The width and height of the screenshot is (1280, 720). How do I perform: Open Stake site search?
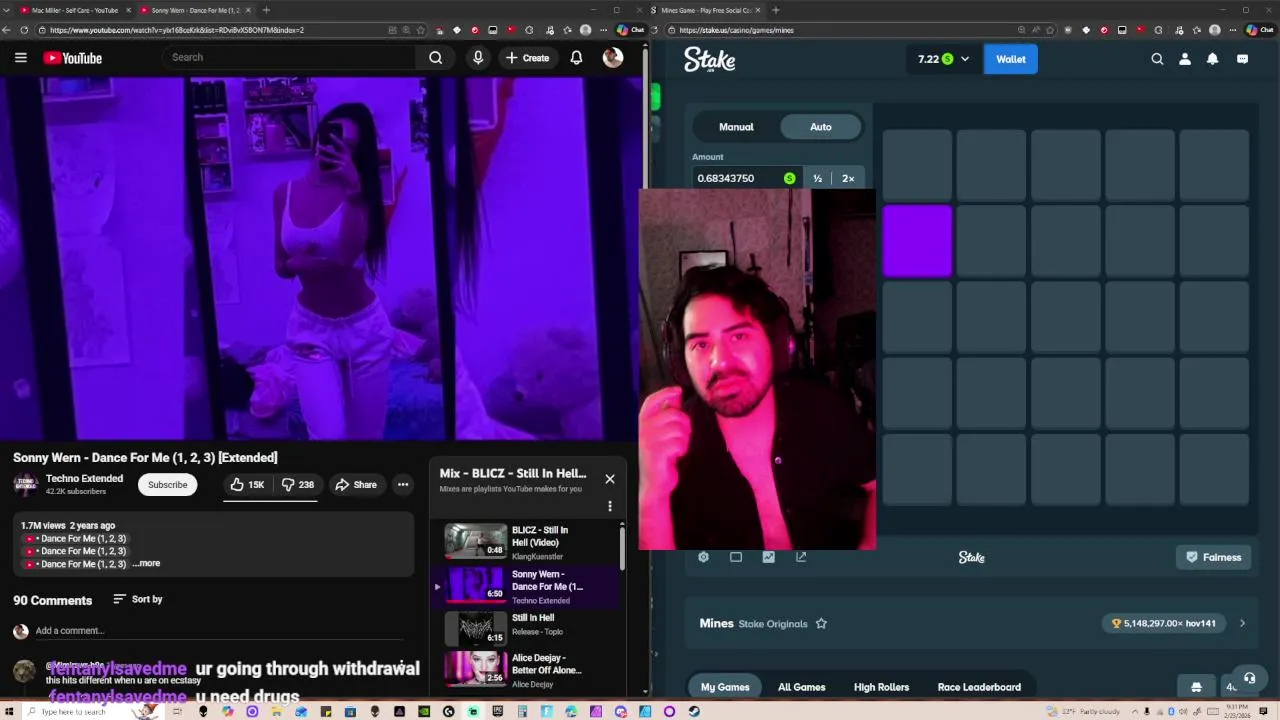click(x=1157, y=59)
